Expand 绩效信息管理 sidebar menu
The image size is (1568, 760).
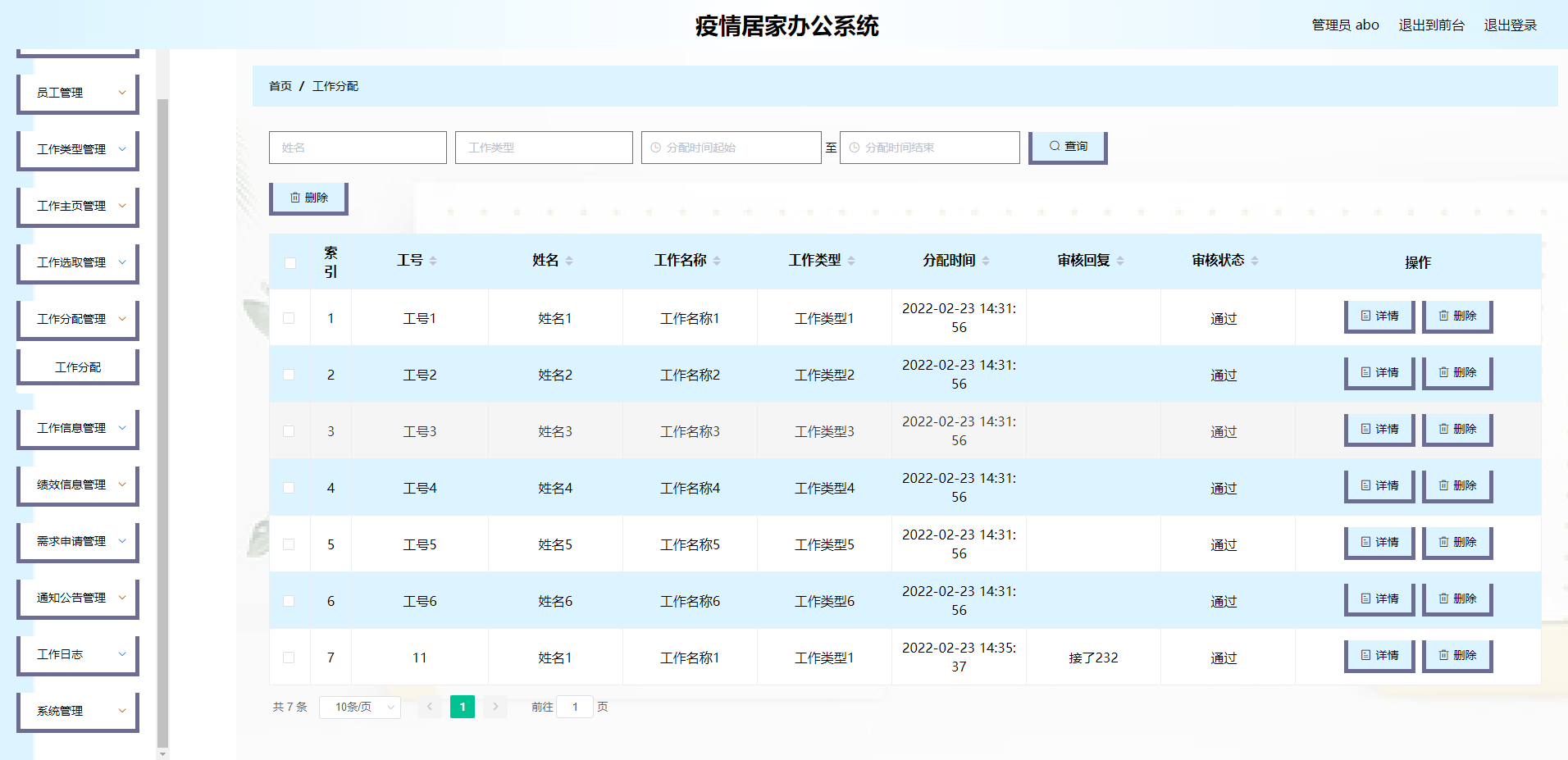click(x=78, y=485)
